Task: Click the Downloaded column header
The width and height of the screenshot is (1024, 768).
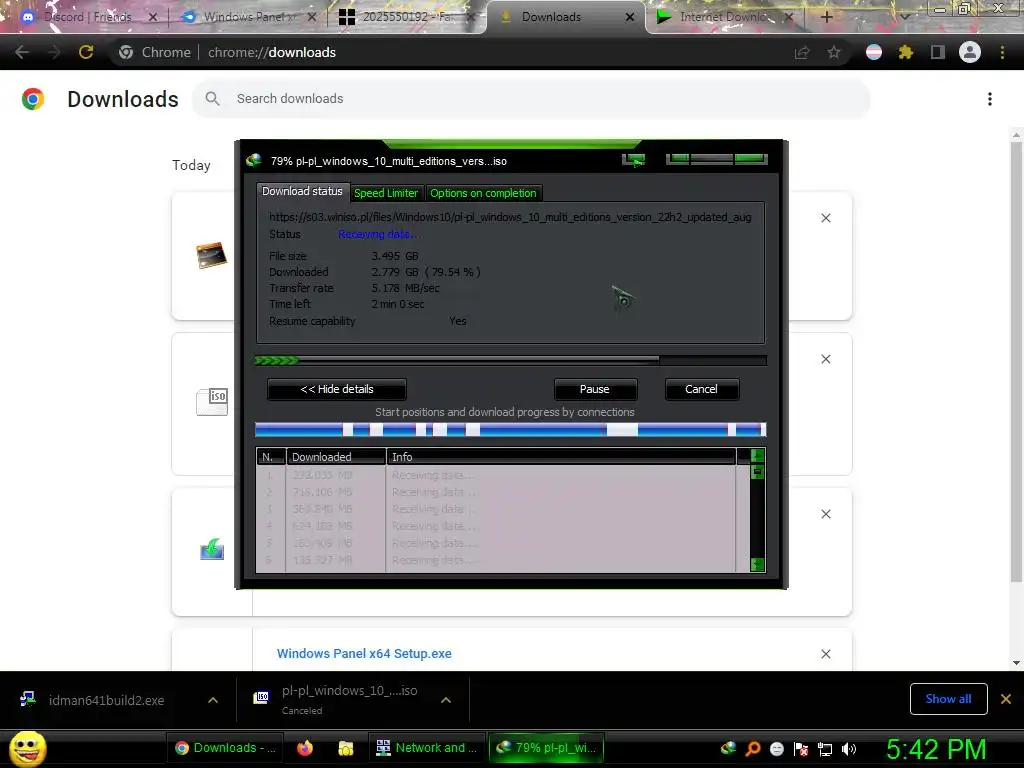Action: (x=336, y=456)
